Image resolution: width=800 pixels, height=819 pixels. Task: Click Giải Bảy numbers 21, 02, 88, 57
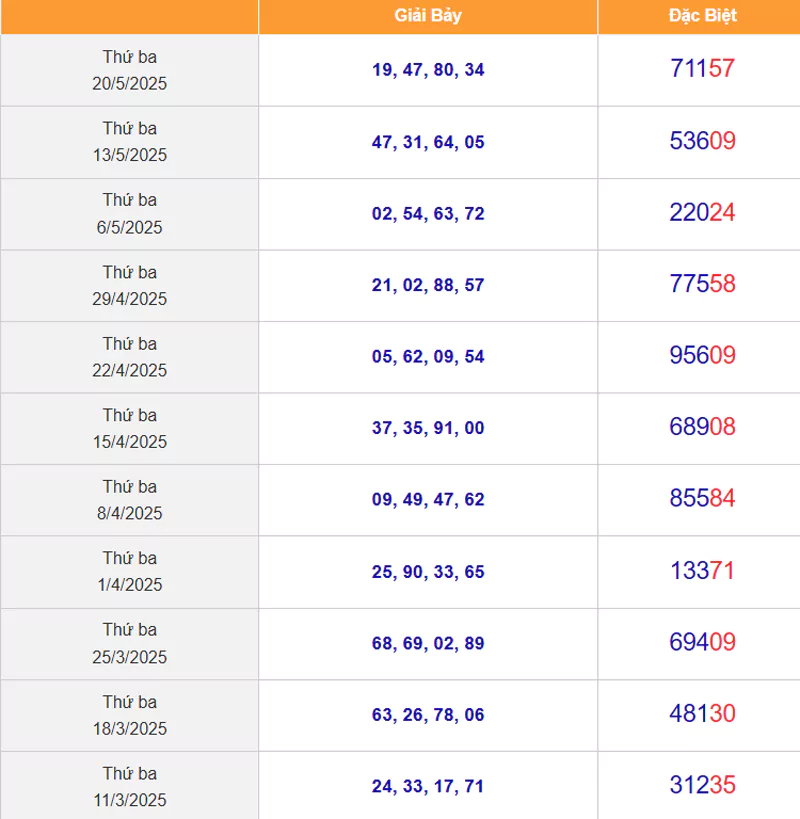pos(428,285)
